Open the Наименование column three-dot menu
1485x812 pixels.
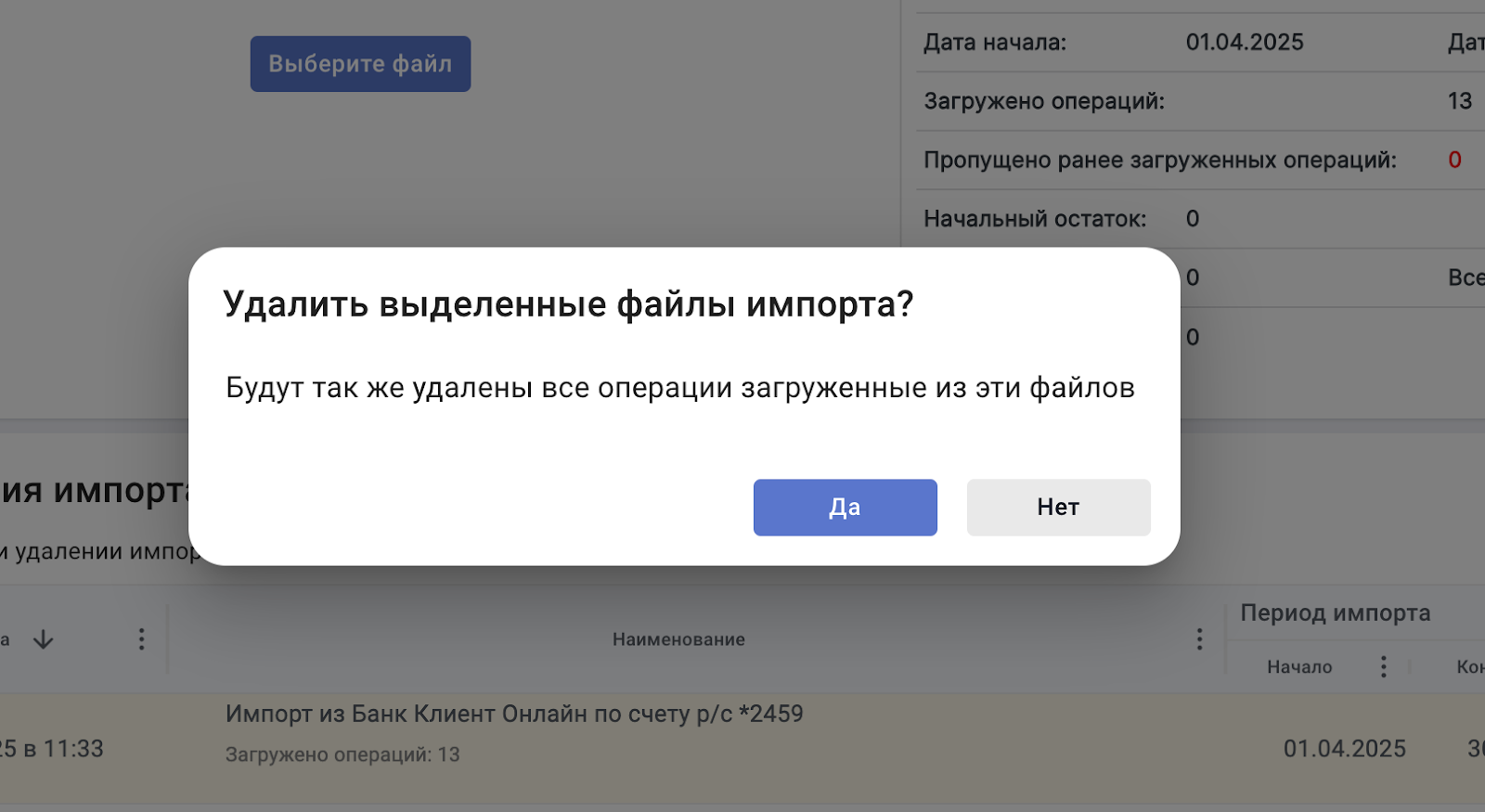[x=1199, y=639]
